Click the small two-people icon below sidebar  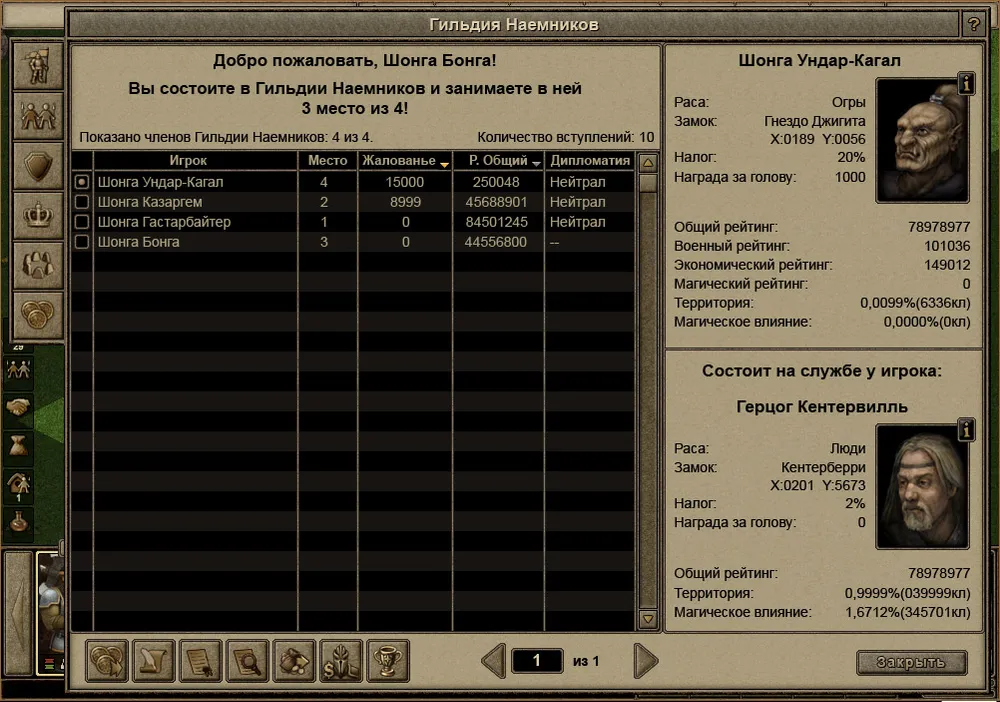click(18, 369)
